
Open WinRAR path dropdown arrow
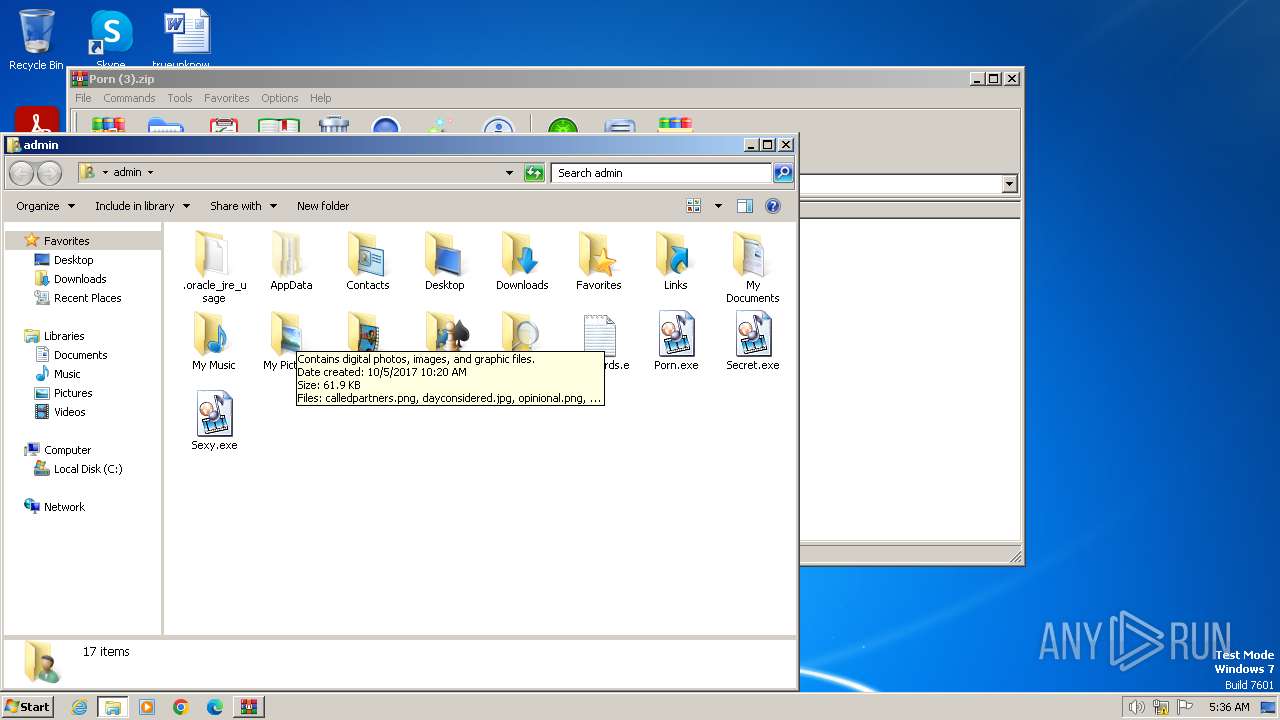pyautogui.click(x=1009, y=184)
